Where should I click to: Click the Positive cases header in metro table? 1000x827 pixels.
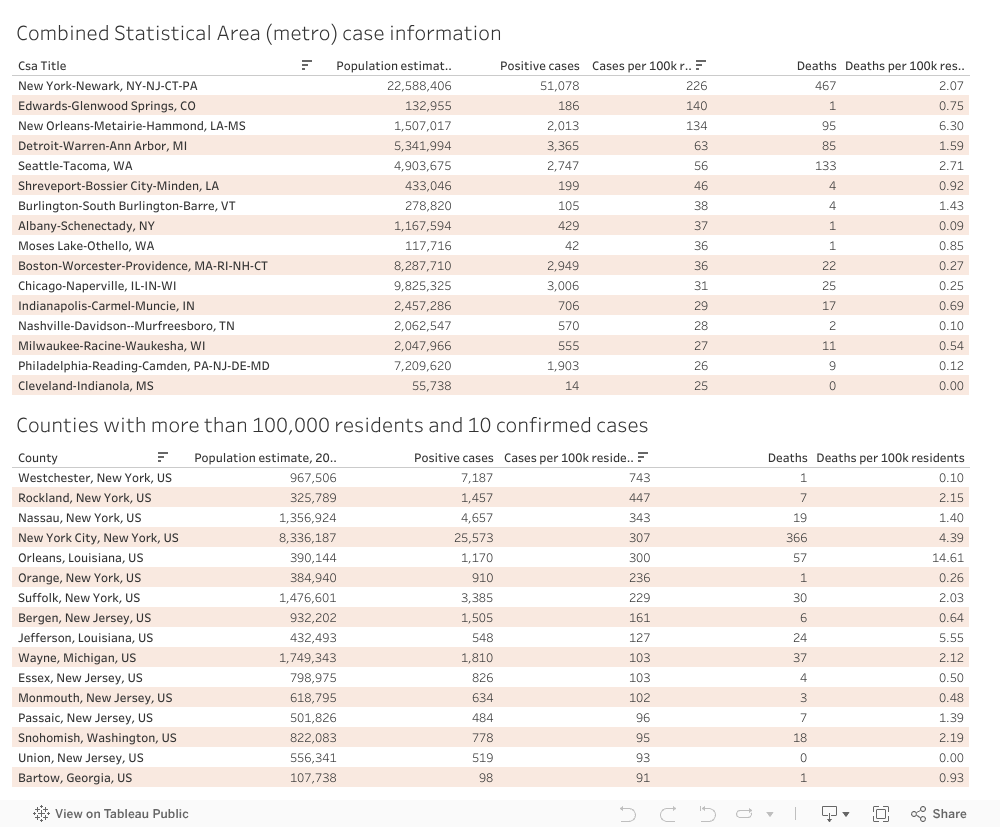539,66
